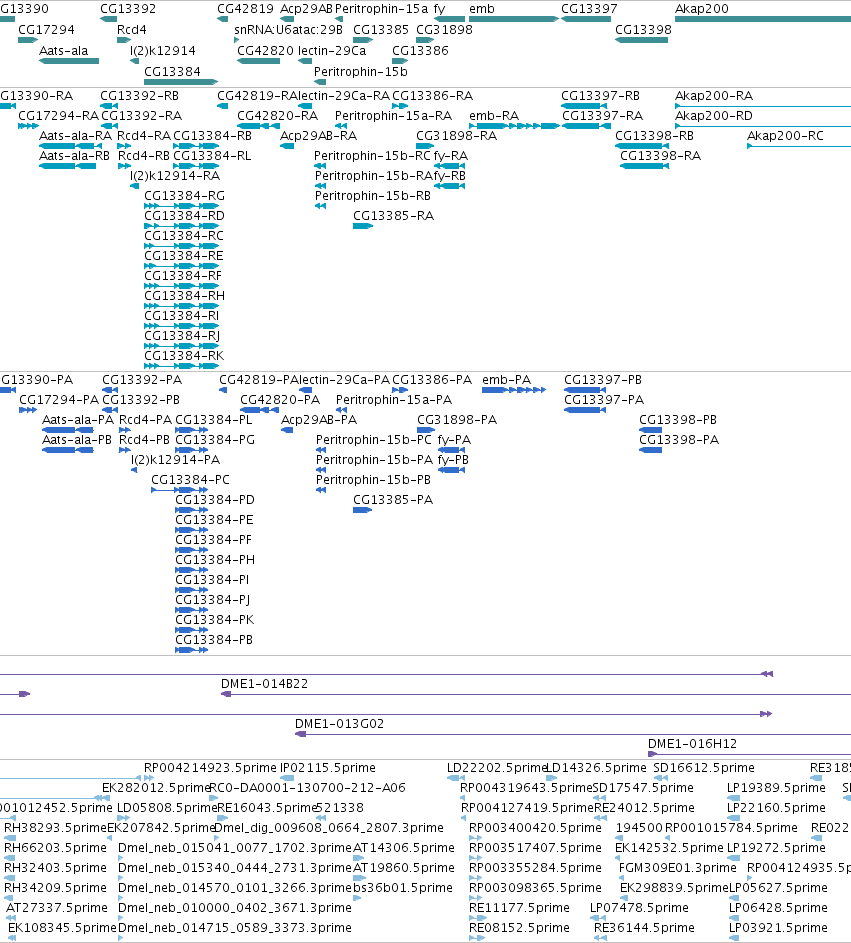851x943 pixels.
Task: Click the CG31898-PA protein label
Action: tap(457, 420)
